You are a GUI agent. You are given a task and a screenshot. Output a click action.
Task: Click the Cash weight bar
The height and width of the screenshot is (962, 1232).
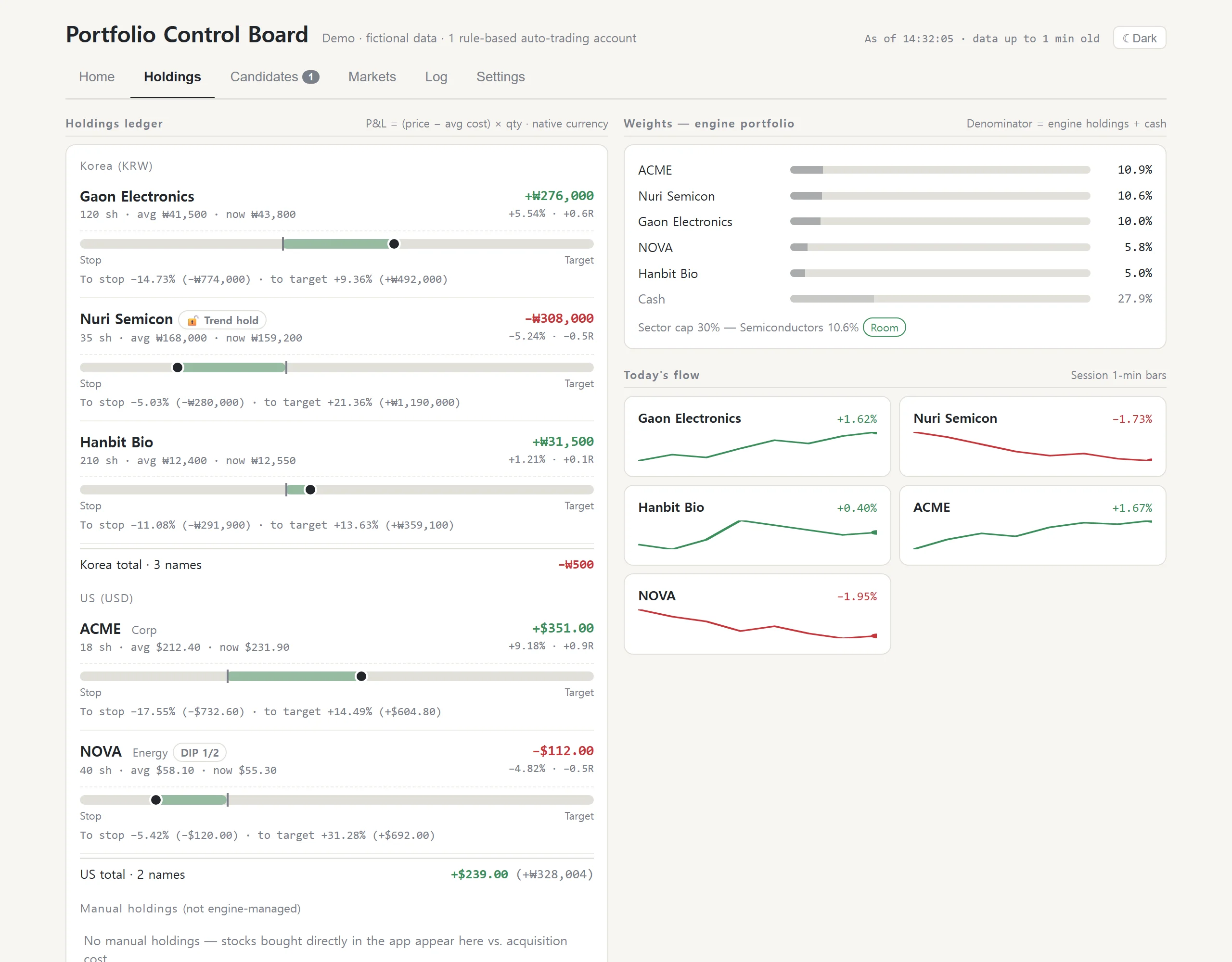click(x=940, y=299)
